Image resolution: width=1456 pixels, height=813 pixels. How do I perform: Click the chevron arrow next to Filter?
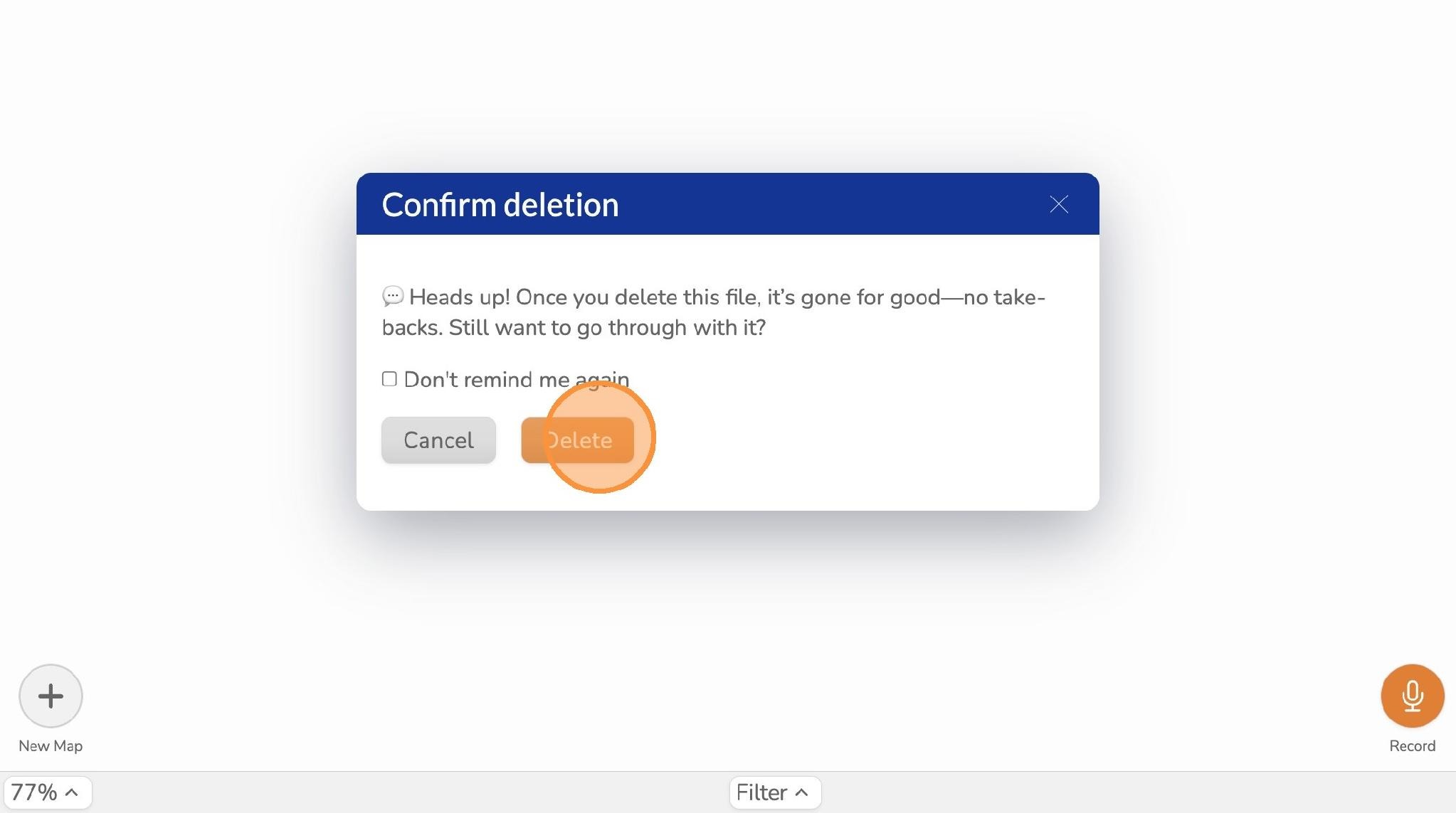click(x=802, y=792)
